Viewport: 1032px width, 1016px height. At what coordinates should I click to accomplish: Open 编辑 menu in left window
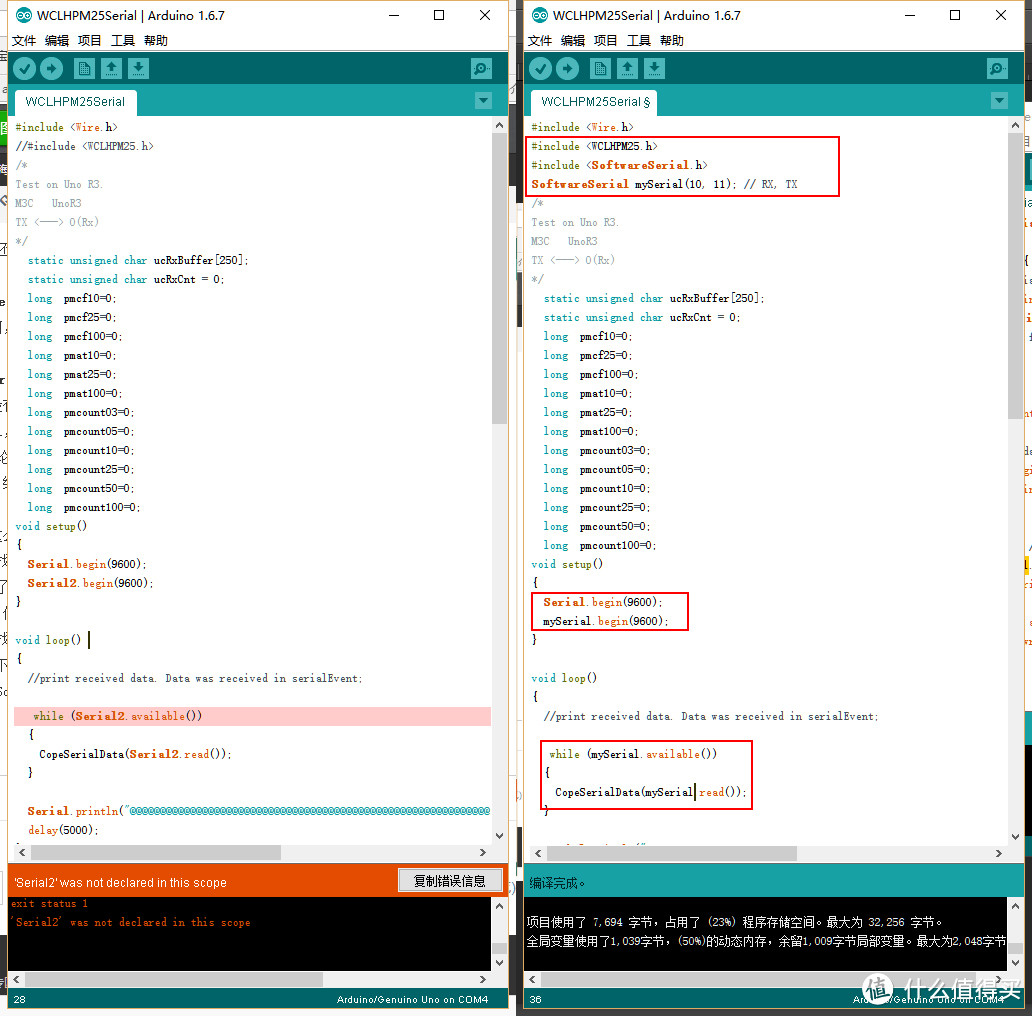pos(57,41)
